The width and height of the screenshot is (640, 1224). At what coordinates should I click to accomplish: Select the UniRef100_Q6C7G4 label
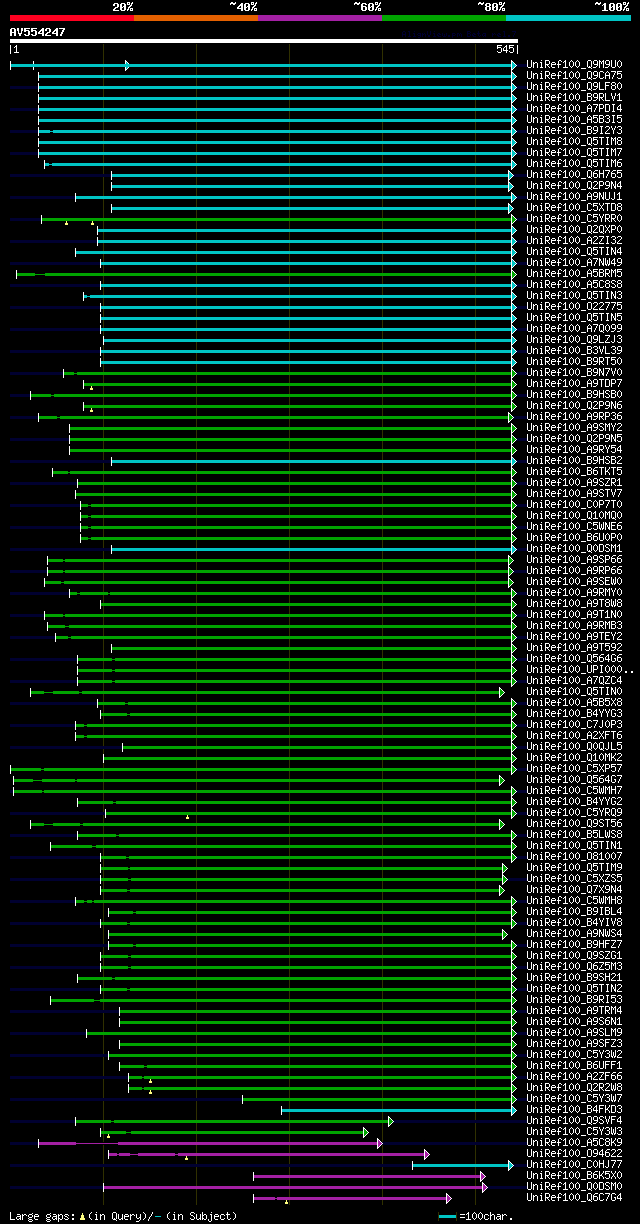click(574, 1198)
